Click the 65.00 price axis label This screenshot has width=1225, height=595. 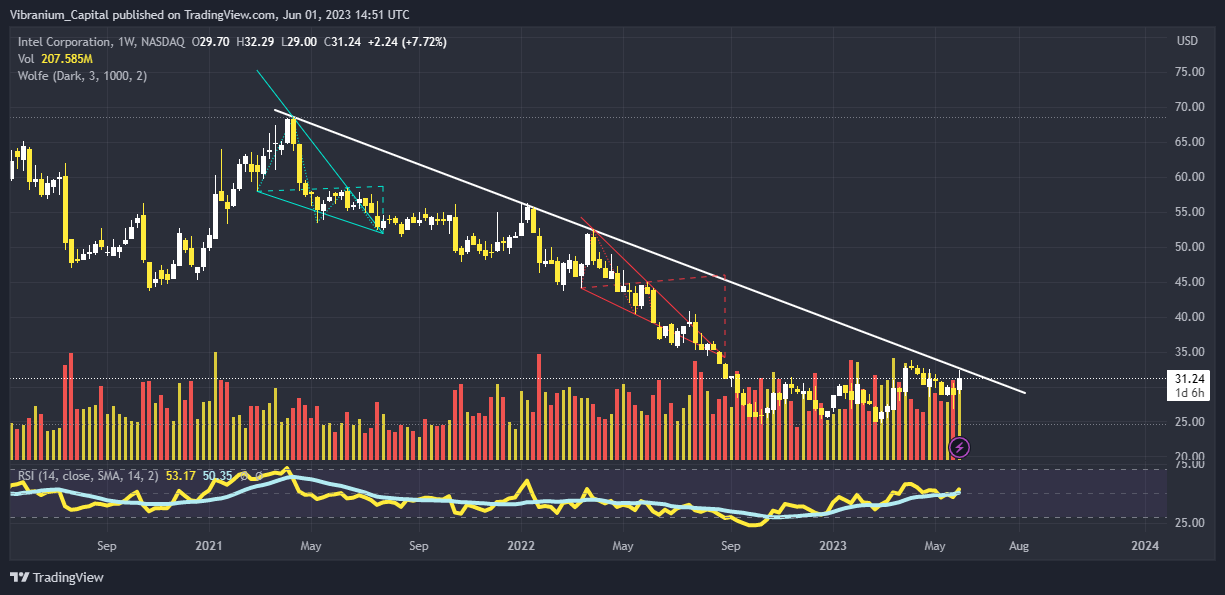pyautogui.click(x=1190, y=142)
